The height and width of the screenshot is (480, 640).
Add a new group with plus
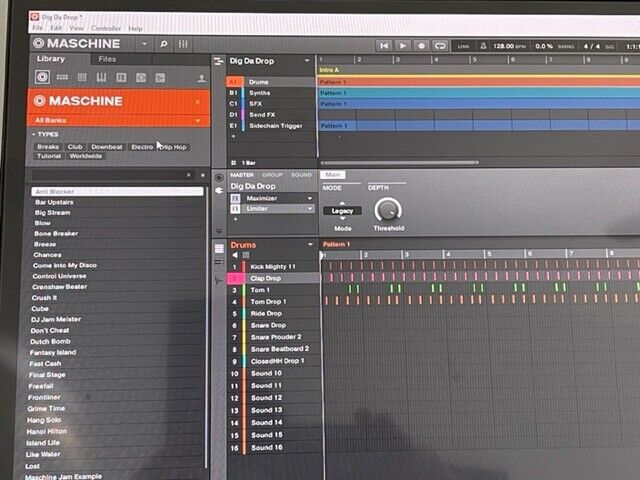233,136
